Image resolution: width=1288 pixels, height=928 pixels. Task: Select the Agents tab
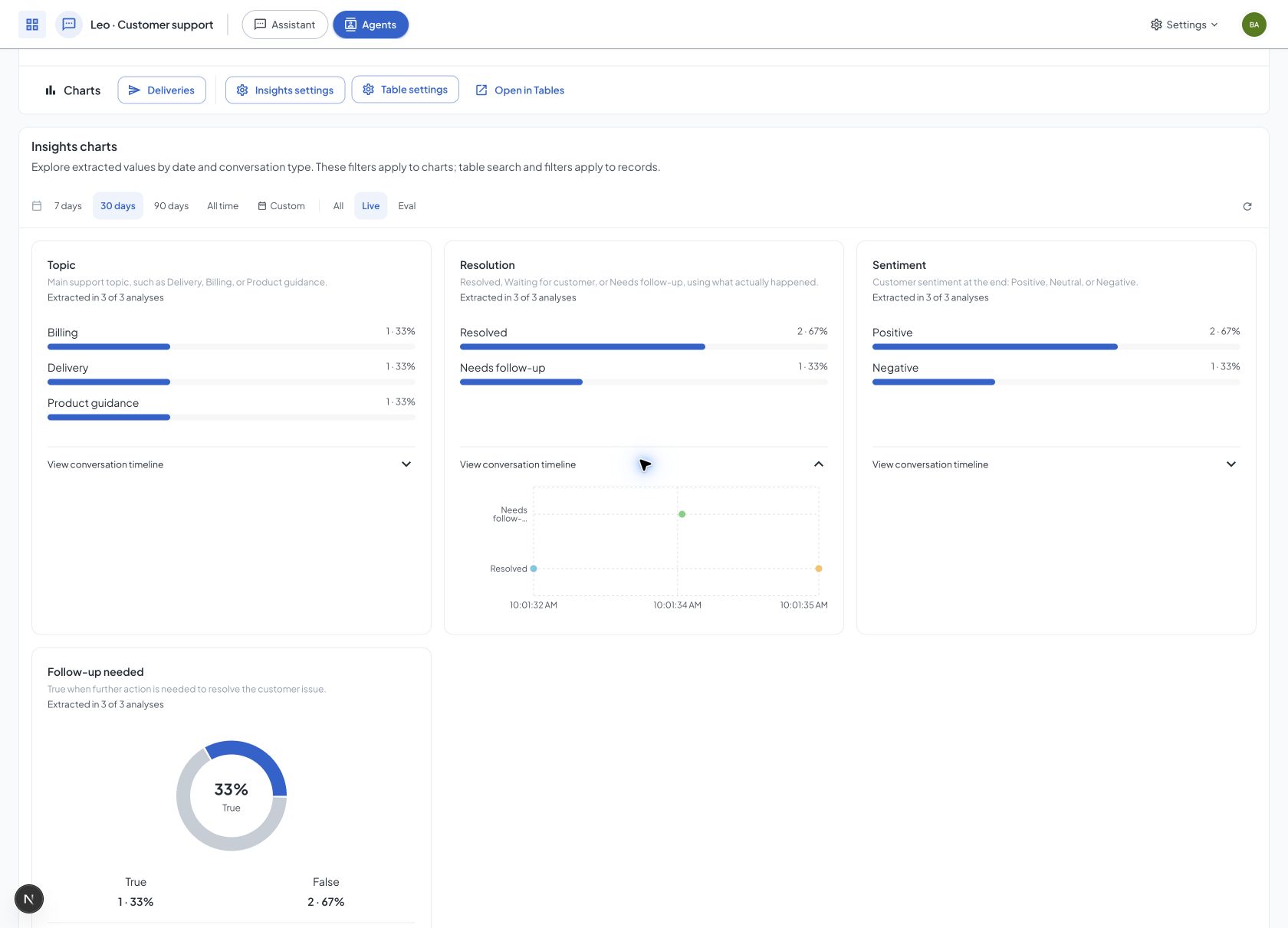370,25
